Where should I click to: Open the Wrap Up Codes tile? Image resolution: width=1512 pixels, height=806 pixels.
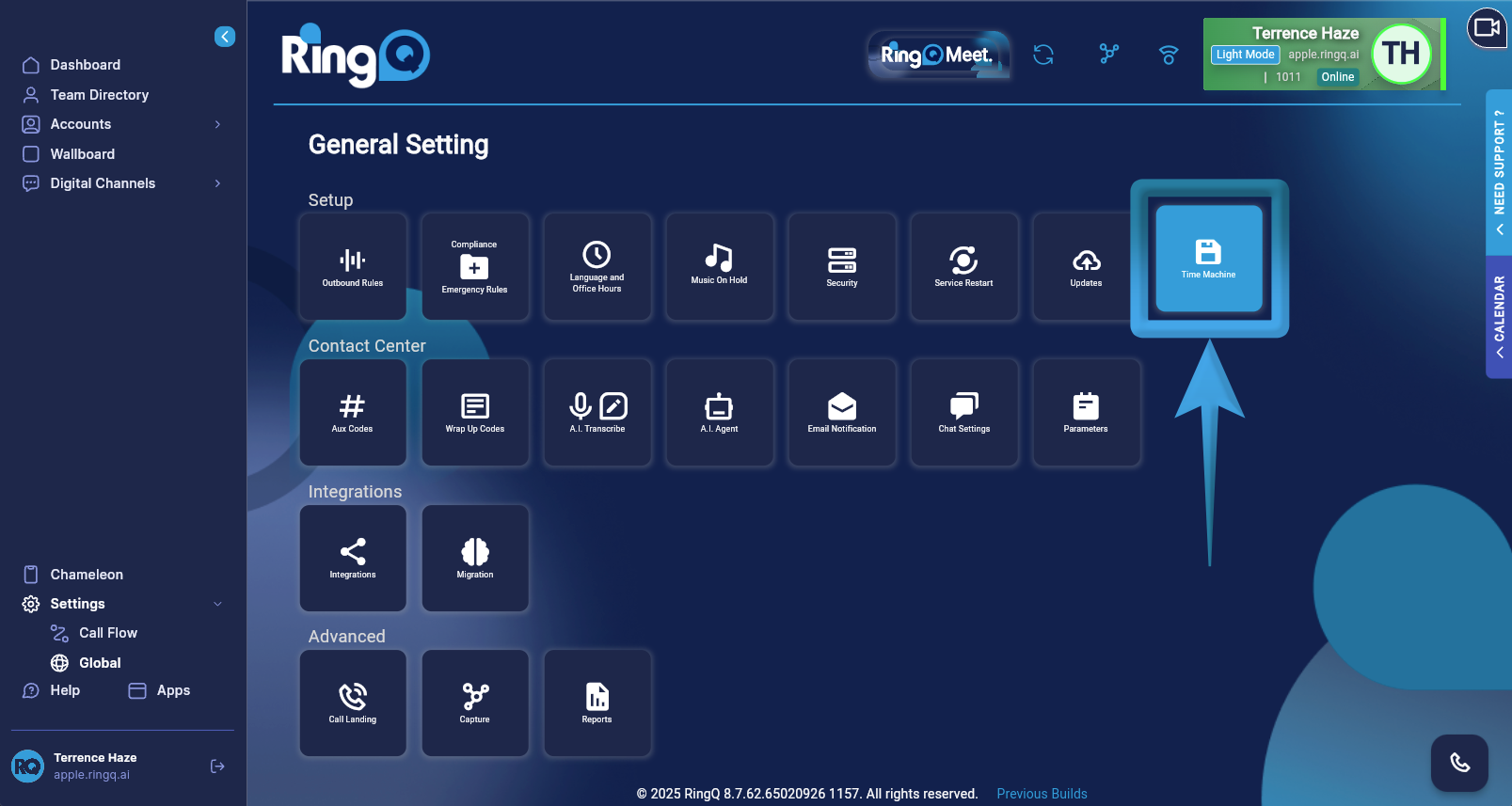click(x=475, y=413)
